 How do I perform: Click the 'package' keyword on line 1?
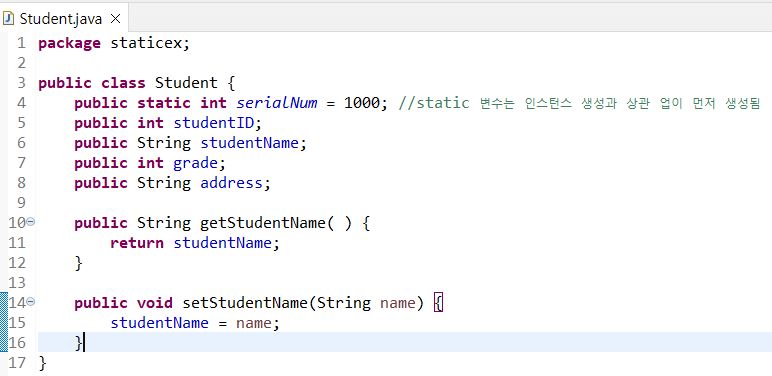pos(69,43)
